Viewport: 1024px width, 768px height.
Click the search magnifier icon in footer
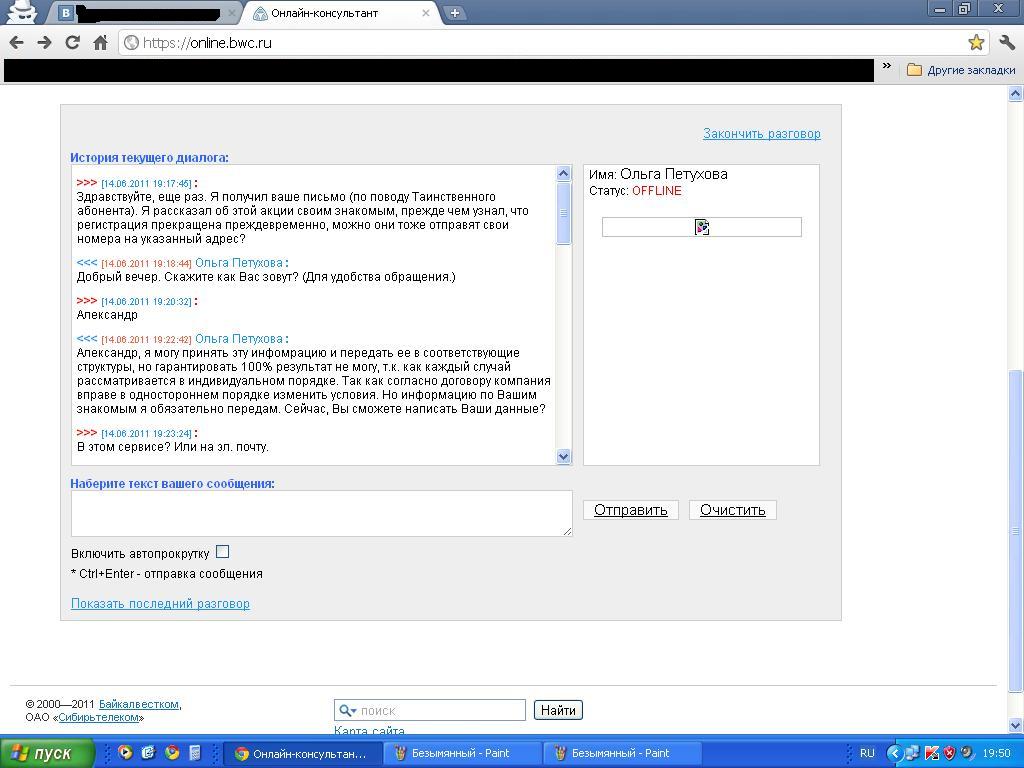346,711
